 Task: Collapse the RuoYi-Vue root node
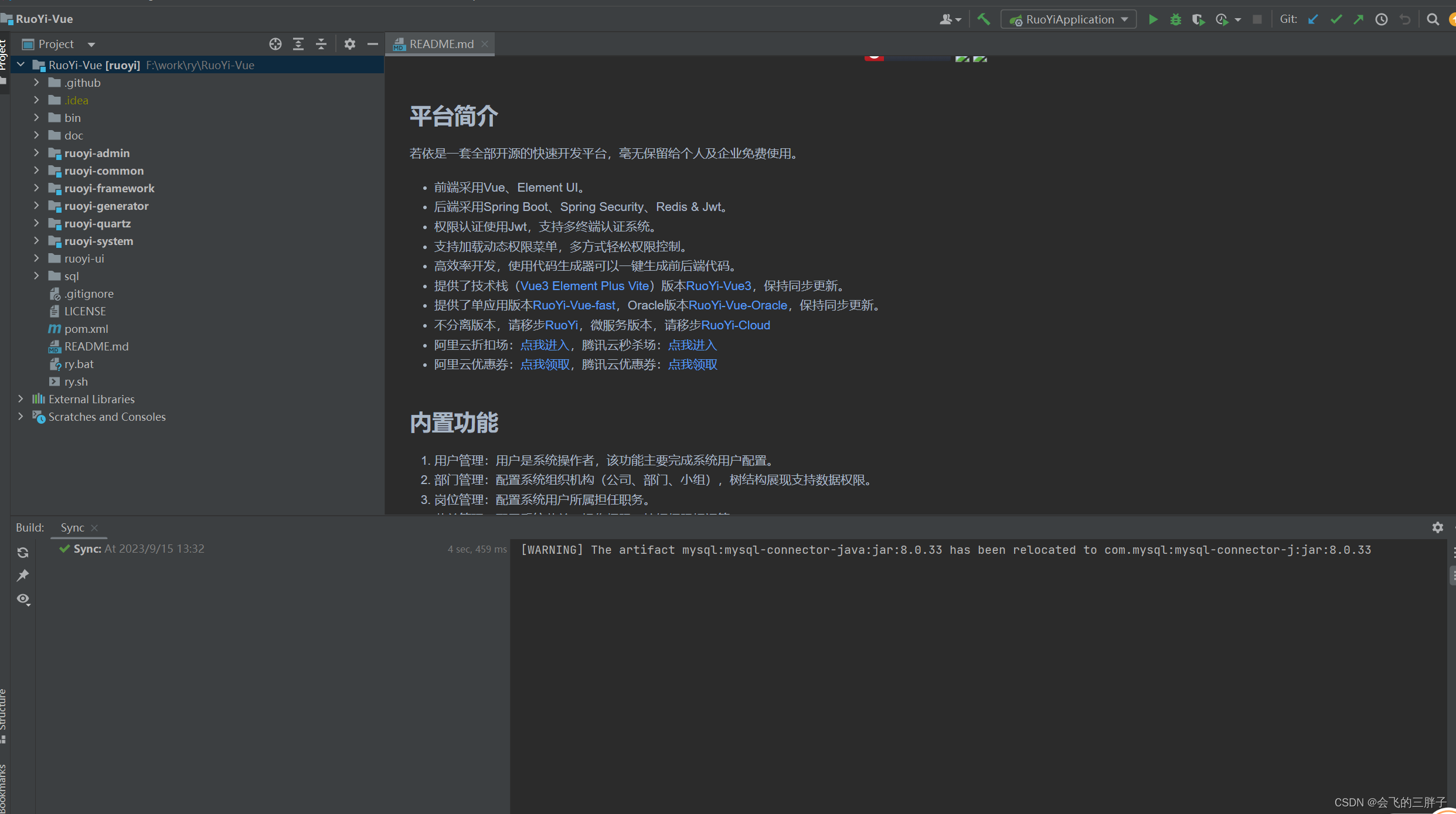[x=21, y=65]
